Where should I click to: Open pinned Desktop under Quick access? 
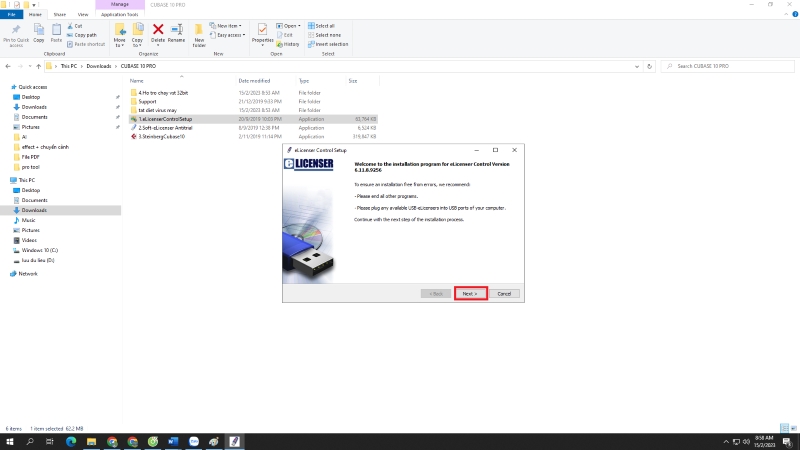point(31,97)
